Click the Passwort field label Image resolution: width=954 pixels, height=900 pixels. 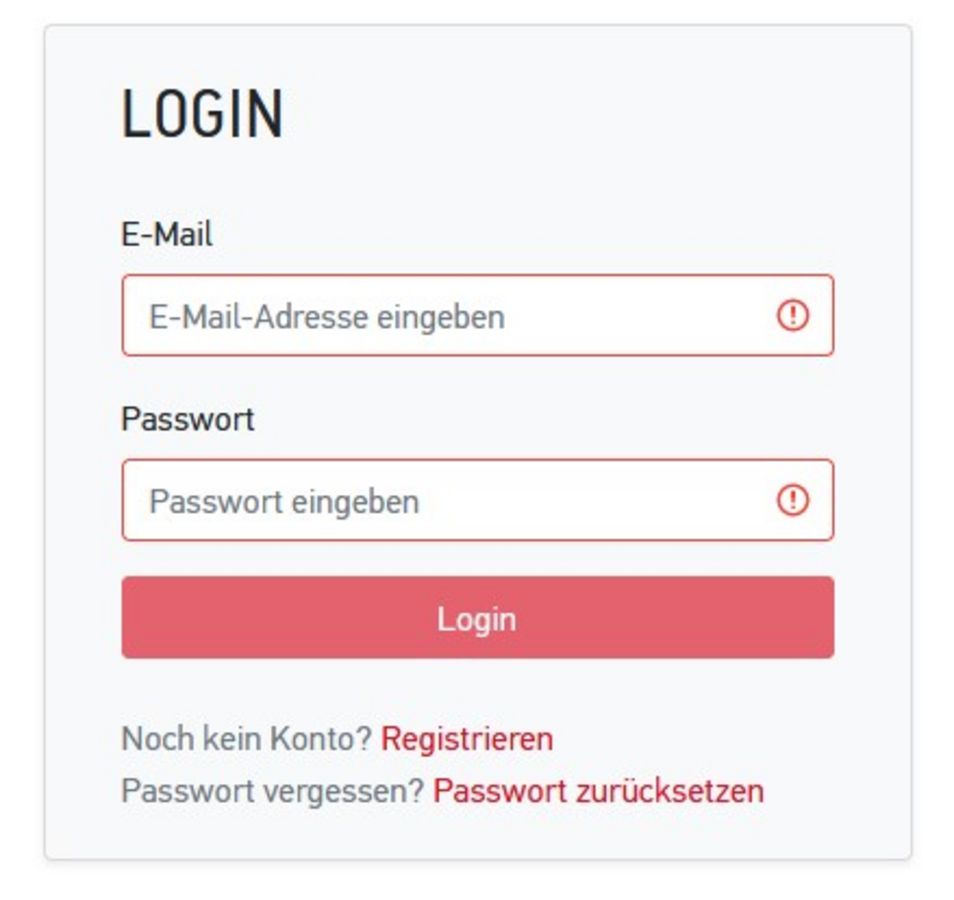187,419
